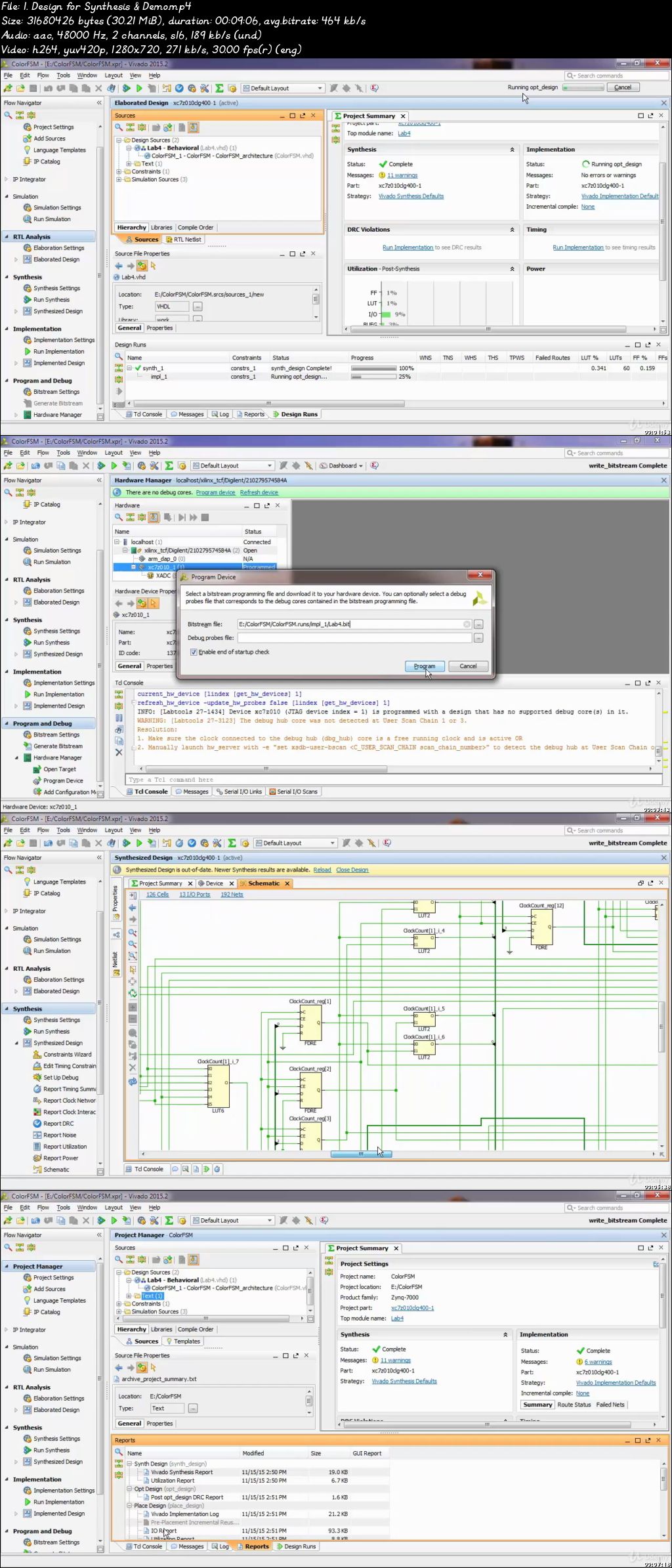Collapse Synth Design group in Reports panel
The height and width of the screenshot is (1568, 672).
coord(130,1464)
